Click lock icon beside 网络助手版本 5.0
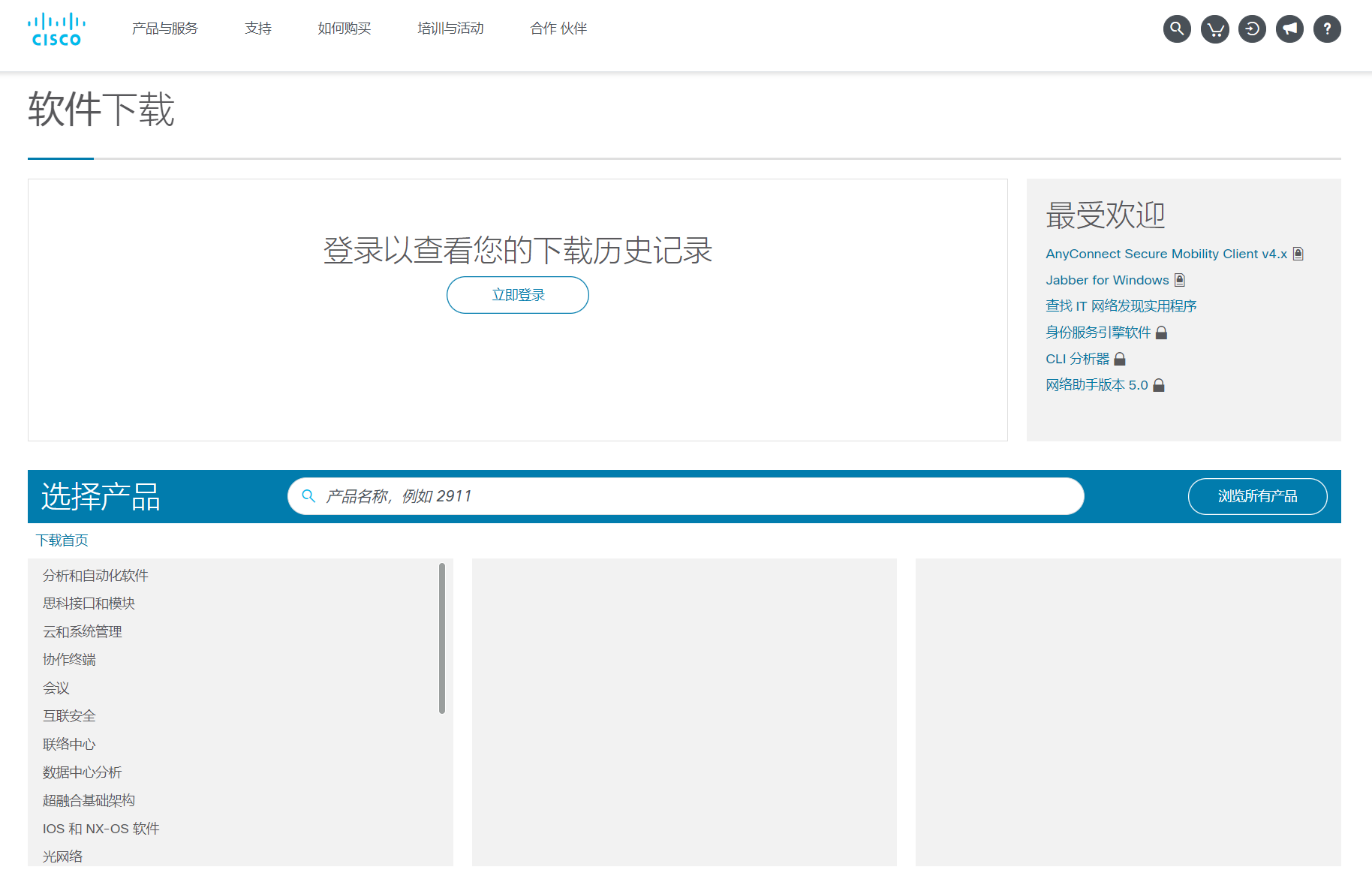Image resolution: width=1372 pixels, height=879 pixels. tap(1159, 385)
